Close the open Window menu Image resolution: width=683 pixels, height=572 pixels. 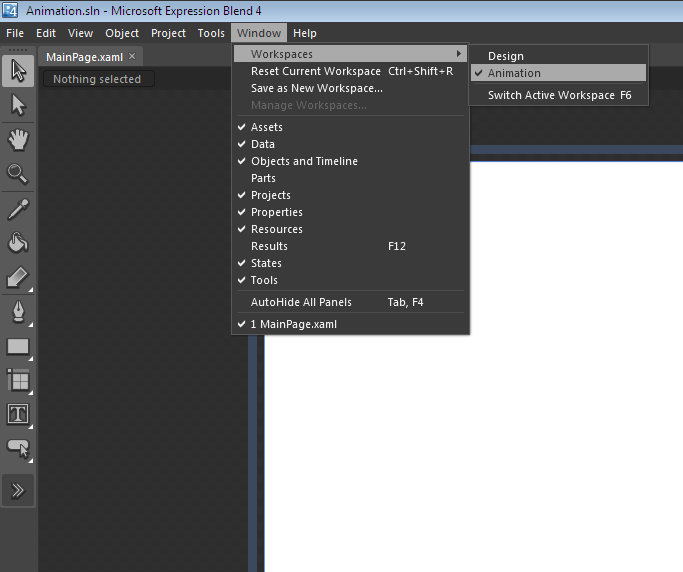click(259, 33)
